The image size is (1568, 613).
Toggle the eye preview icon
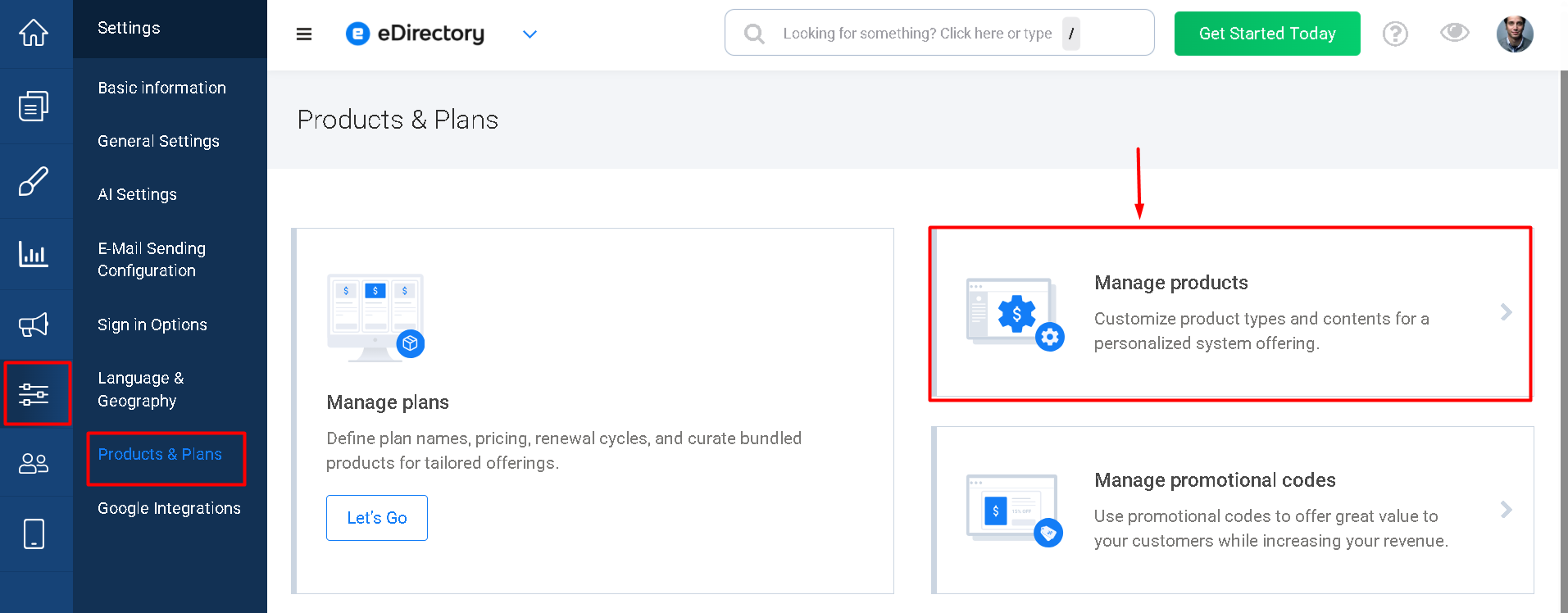pos(1455,33)
